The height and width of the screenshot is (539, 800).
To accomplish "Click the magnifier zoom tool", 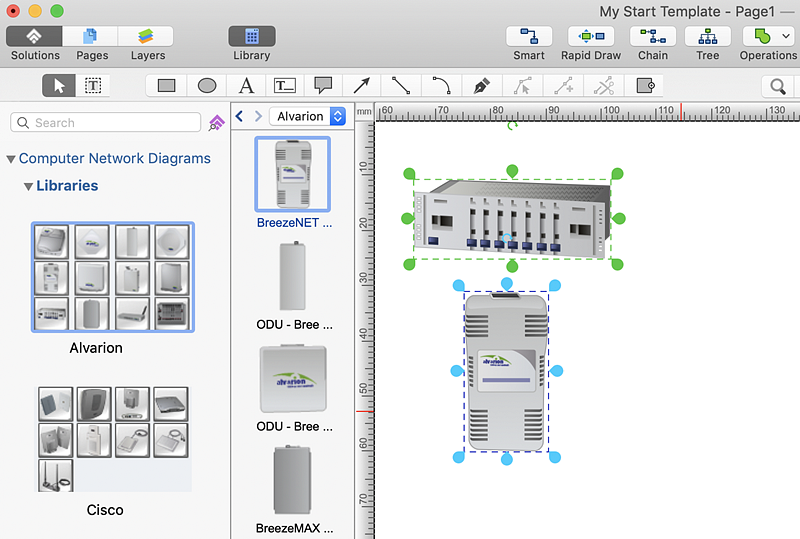I will pyautogui.click(x=777, y=86).
